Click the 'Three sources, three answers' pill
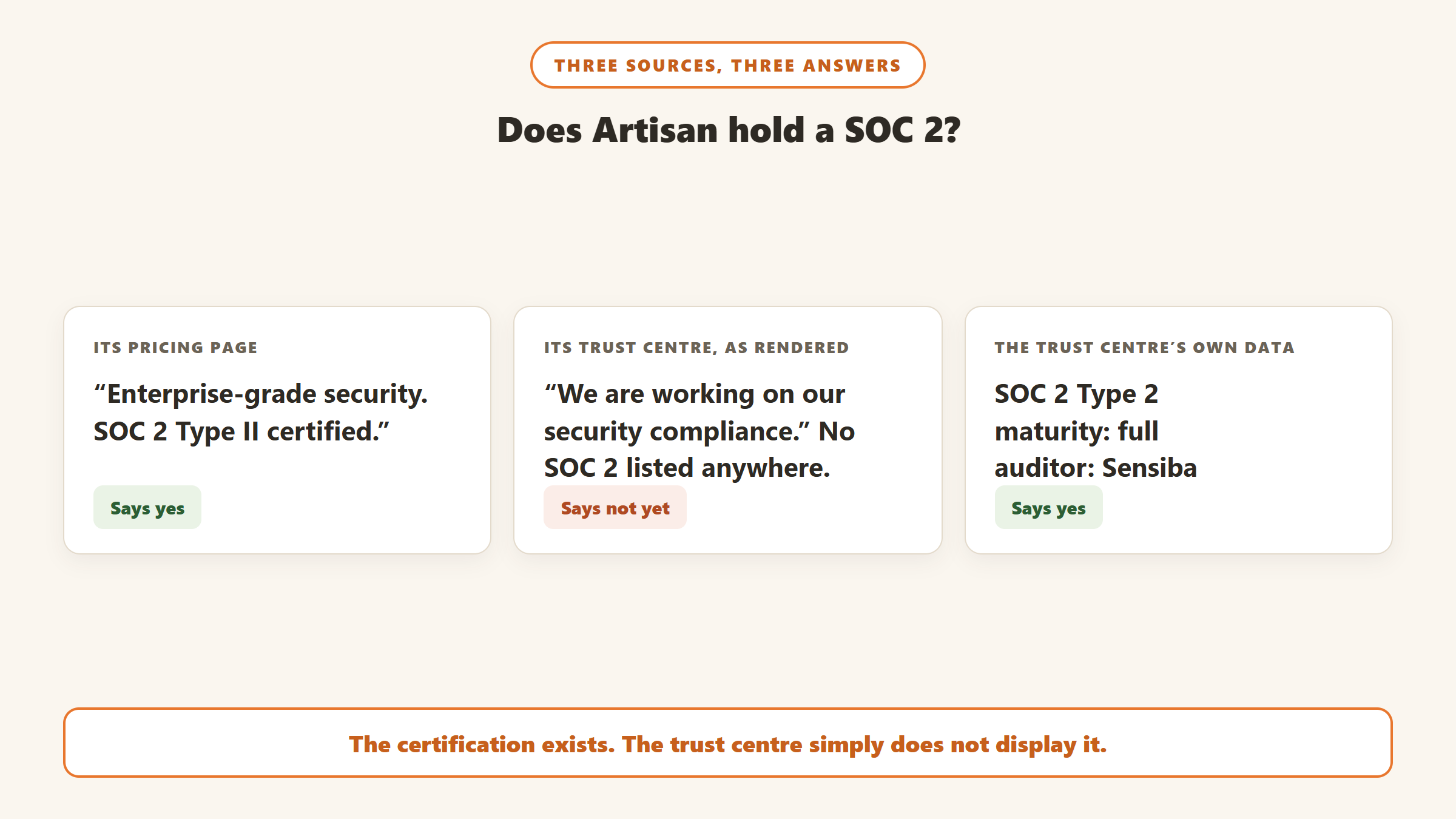Viewport: 1456px width, 819px height. click(727, 65)
